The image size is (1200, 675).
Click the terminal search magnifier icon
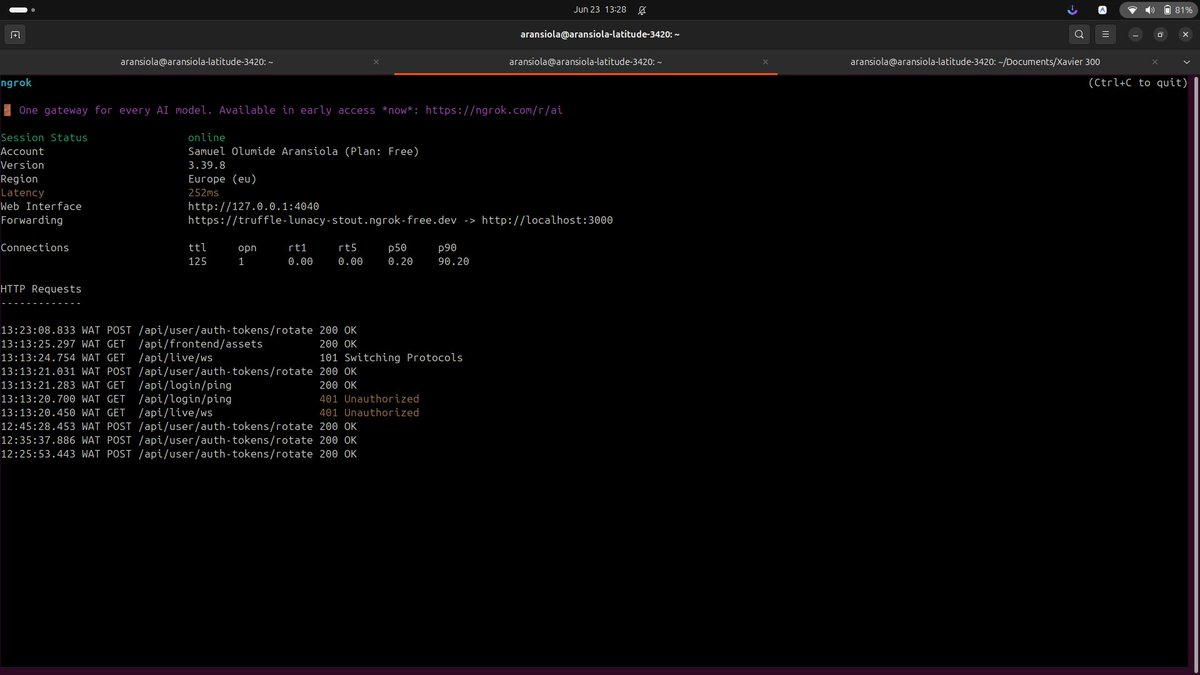click(x=1079, y=34)
